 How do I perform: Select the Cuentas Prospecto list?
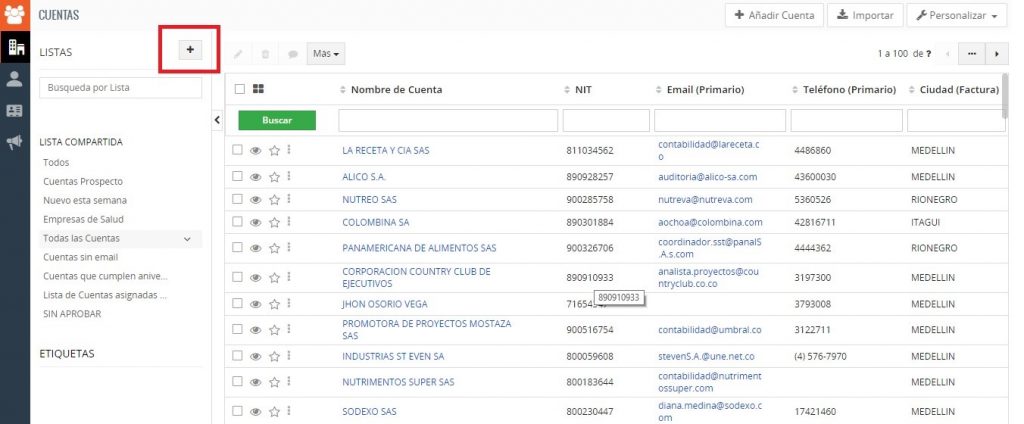coord(83,181)
